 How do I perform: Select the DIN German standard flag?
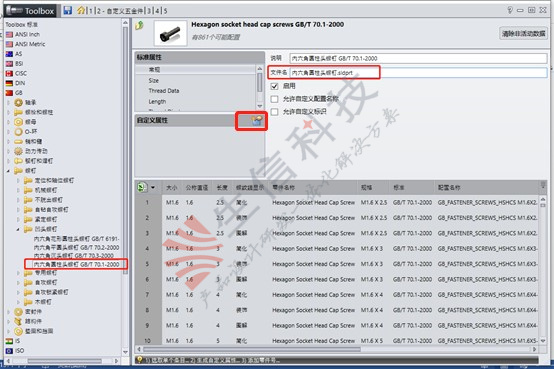point(10,83)
